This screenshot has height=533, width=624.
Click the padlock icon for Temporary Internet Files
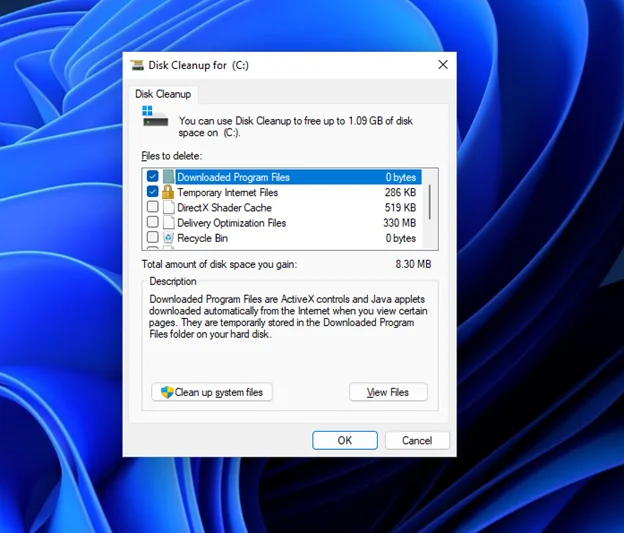click(168, 192)
